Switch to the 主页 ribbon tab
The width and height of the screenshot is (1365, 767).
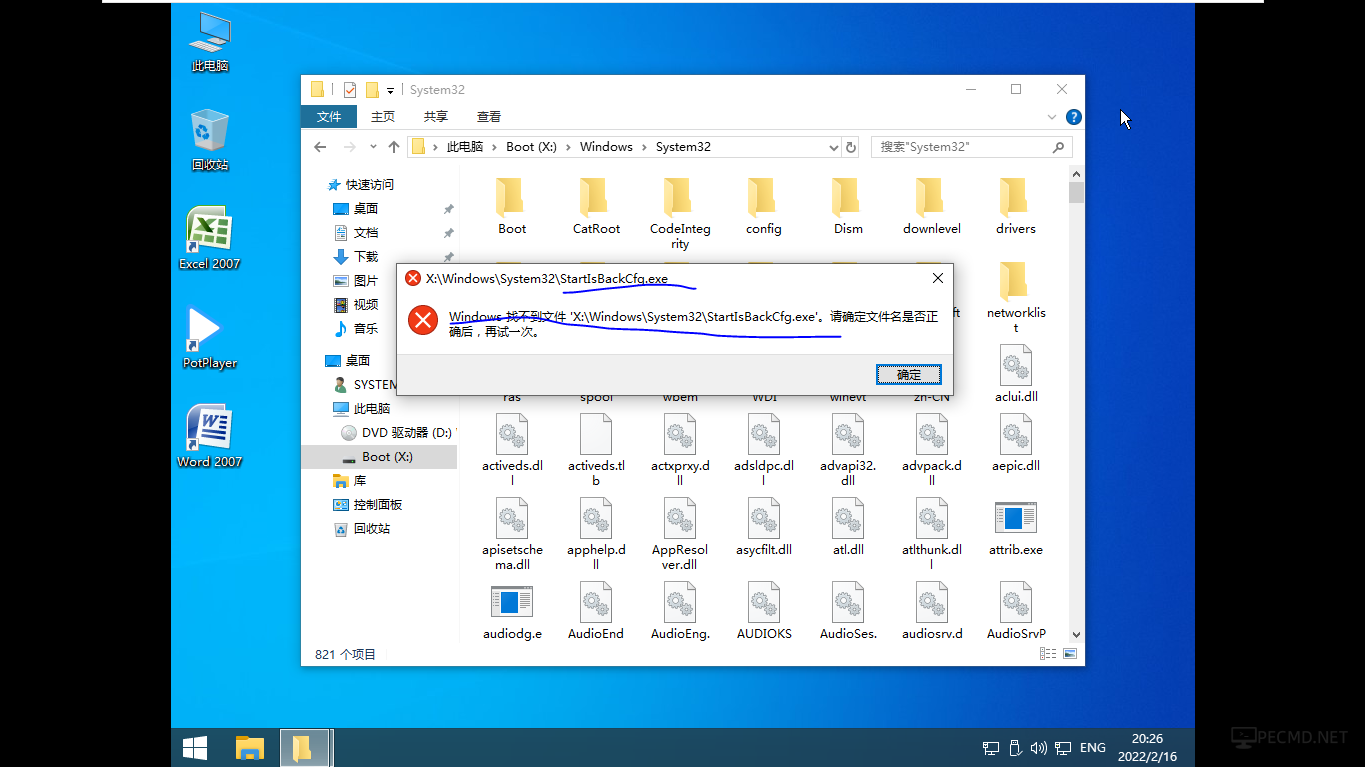(x=383, y=117)
